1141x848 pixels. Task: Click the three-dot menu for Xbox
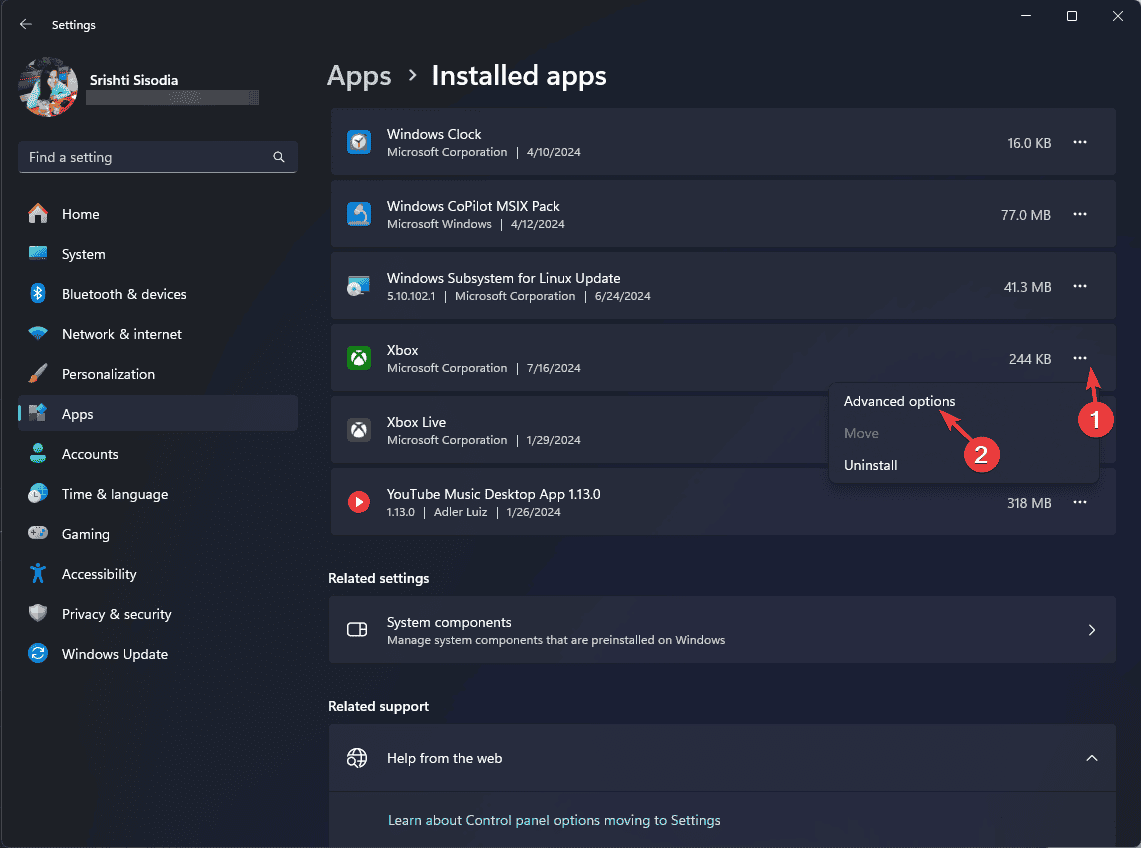1080,358
